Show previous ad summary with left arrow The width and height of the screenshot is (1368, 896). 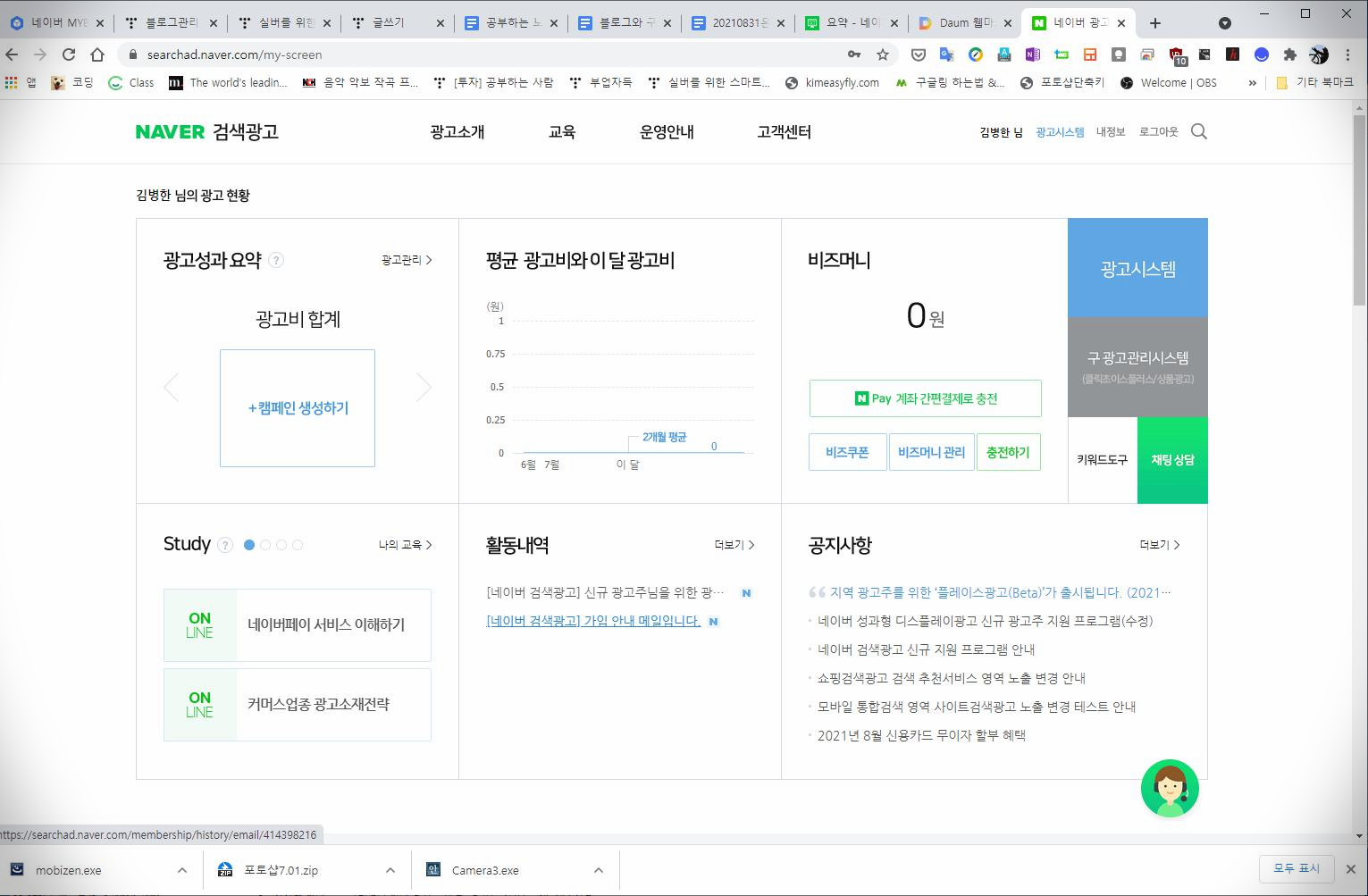tap(172, 387)
